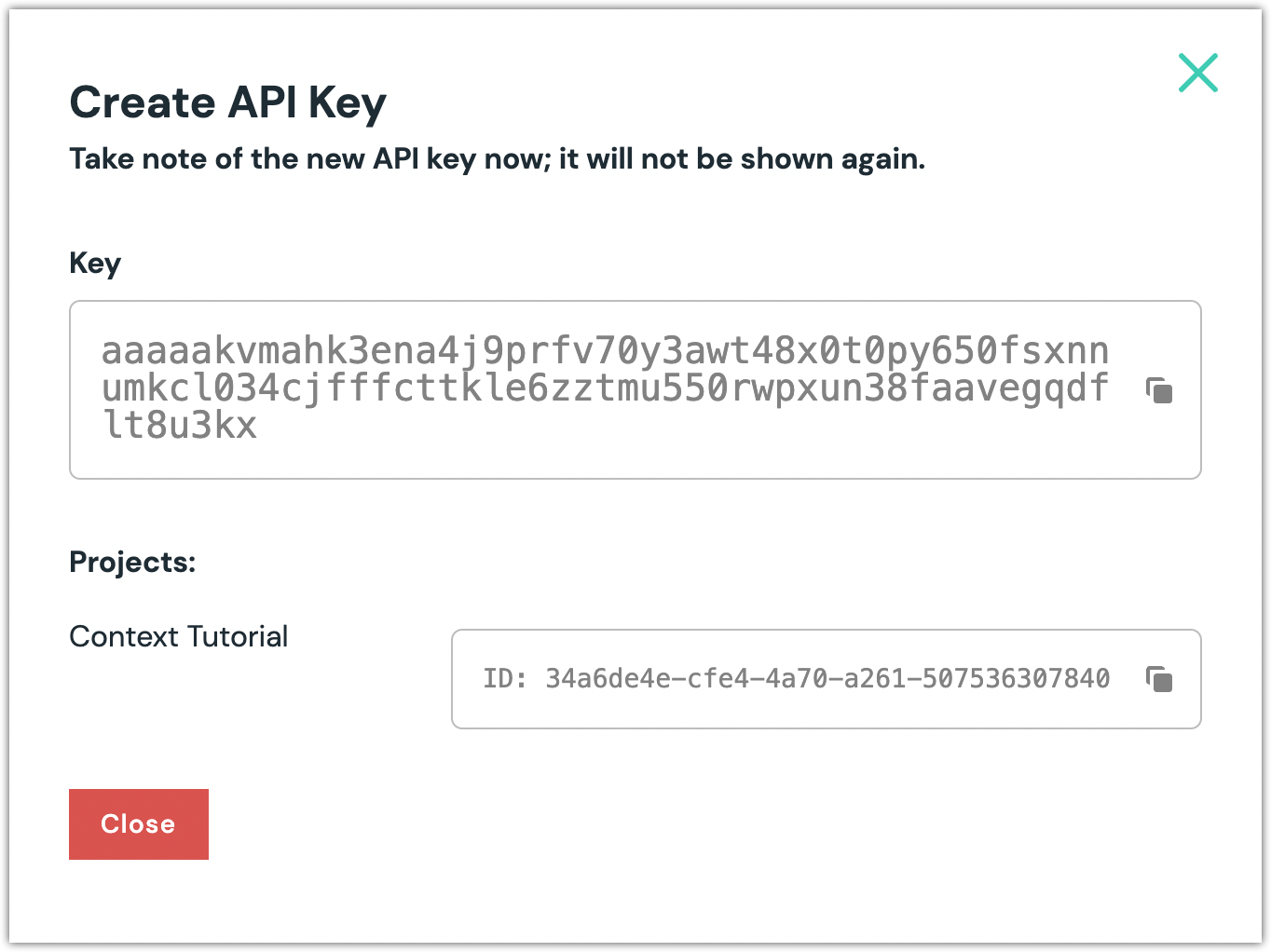Click the "Take note of the new API key now" text
Viewport: 1271px width, 952px height.
pyautogui.click(x=306, y=159)
